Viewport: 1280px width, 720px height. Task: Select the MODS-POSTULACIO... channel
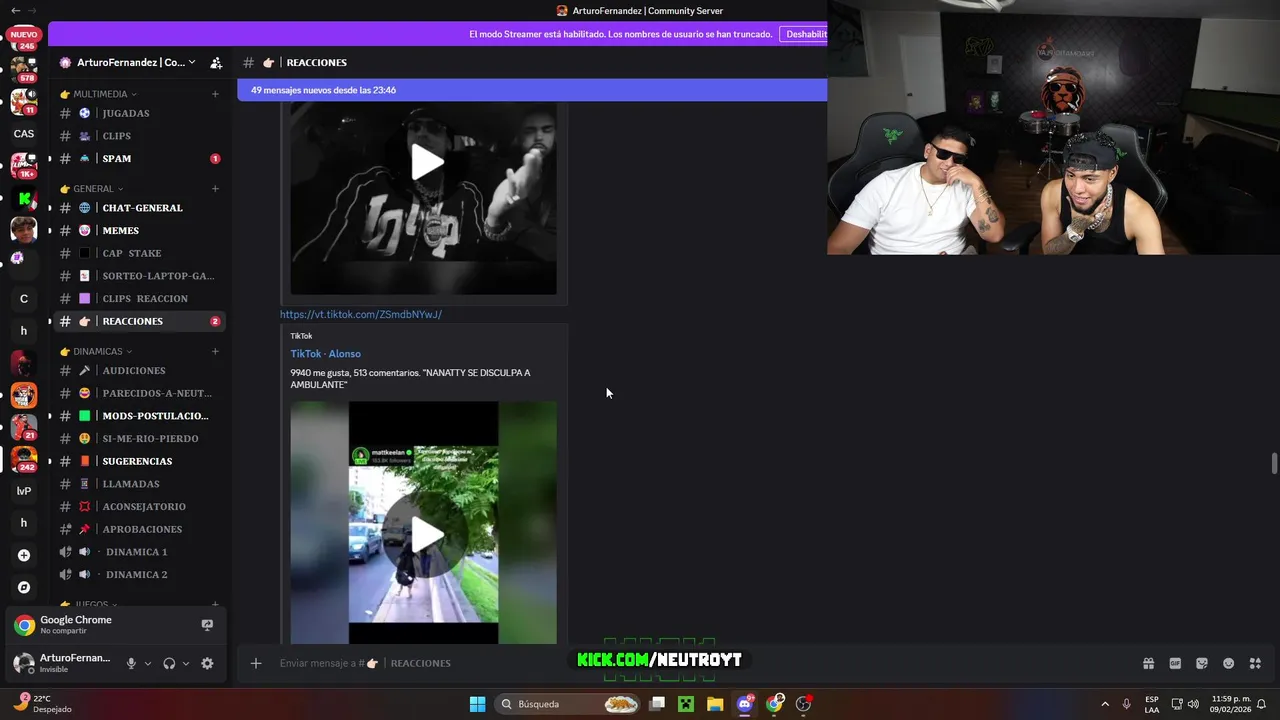(x=139, y=416)
